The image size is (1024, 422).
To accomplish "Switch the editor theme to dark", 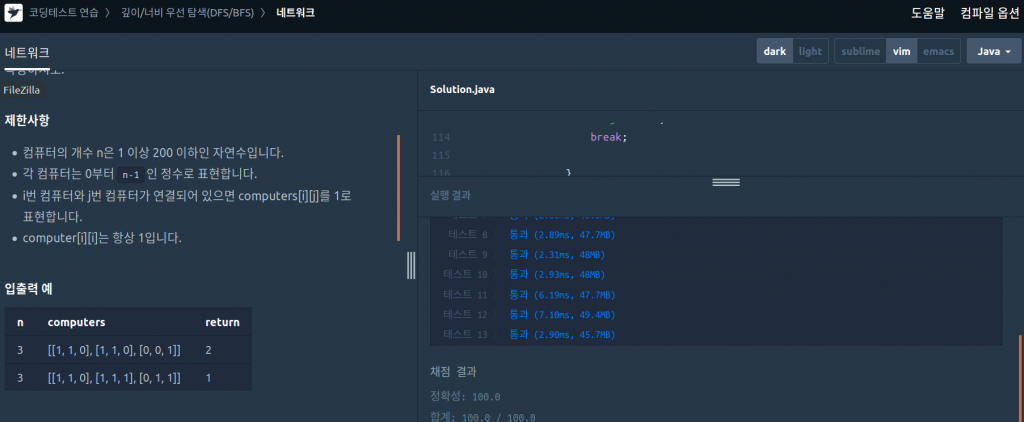I will [775, 51].
